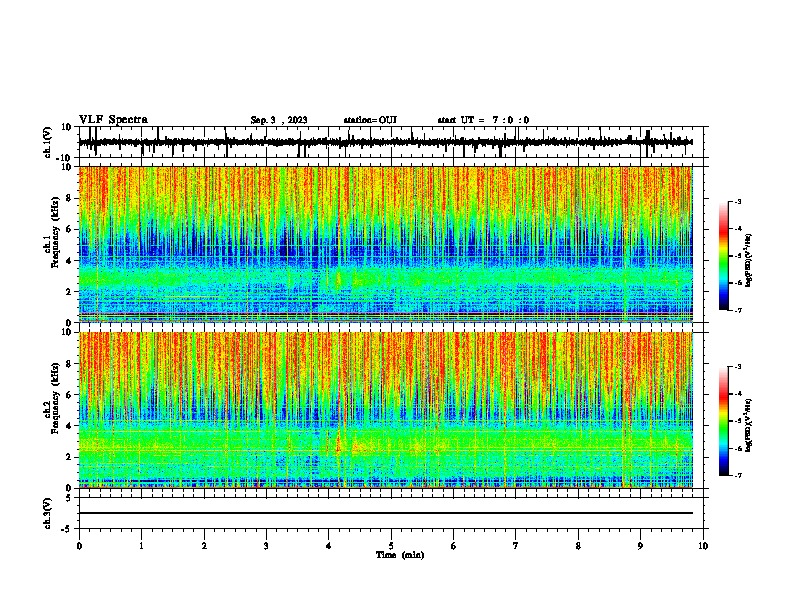Click the ch.3(V) axis label

tap(47, 513)
